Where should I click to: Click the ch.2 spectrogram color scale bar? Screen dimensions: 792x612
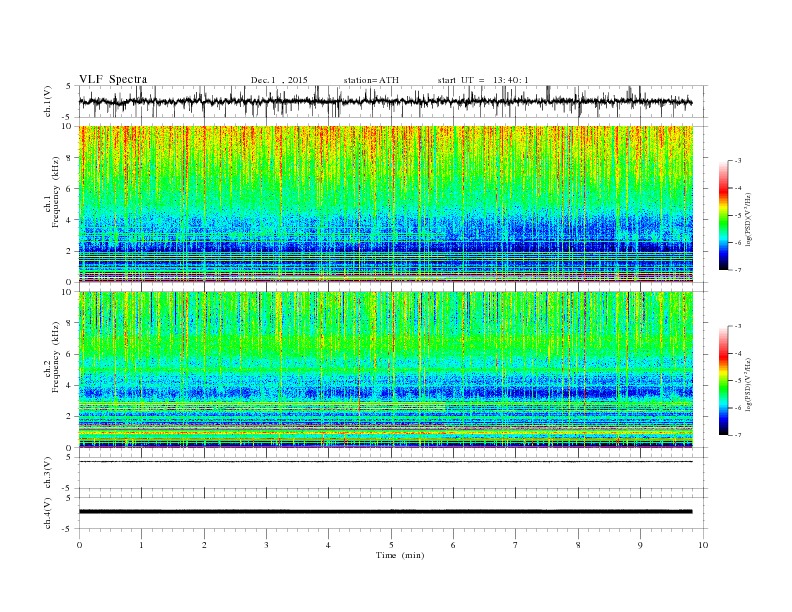tap(724, 380)
